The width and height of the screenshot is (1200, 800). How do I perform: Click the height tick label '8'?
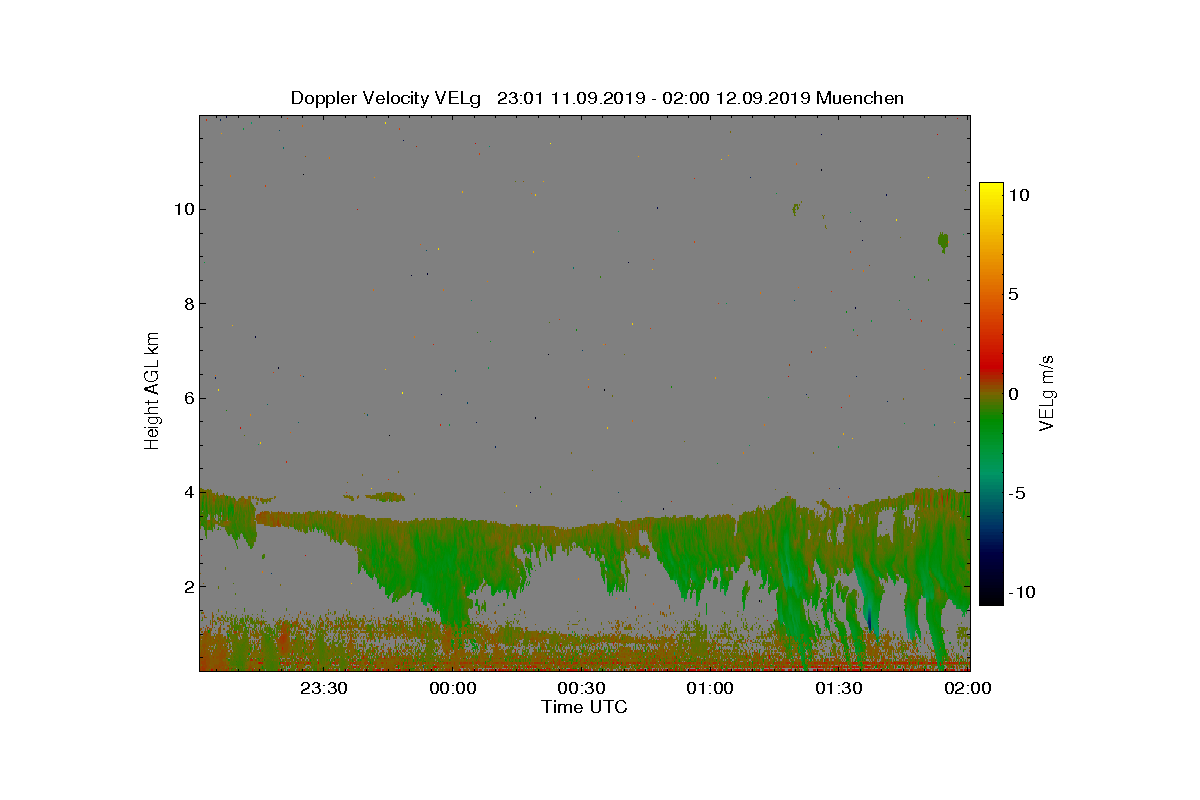[187, 304]
